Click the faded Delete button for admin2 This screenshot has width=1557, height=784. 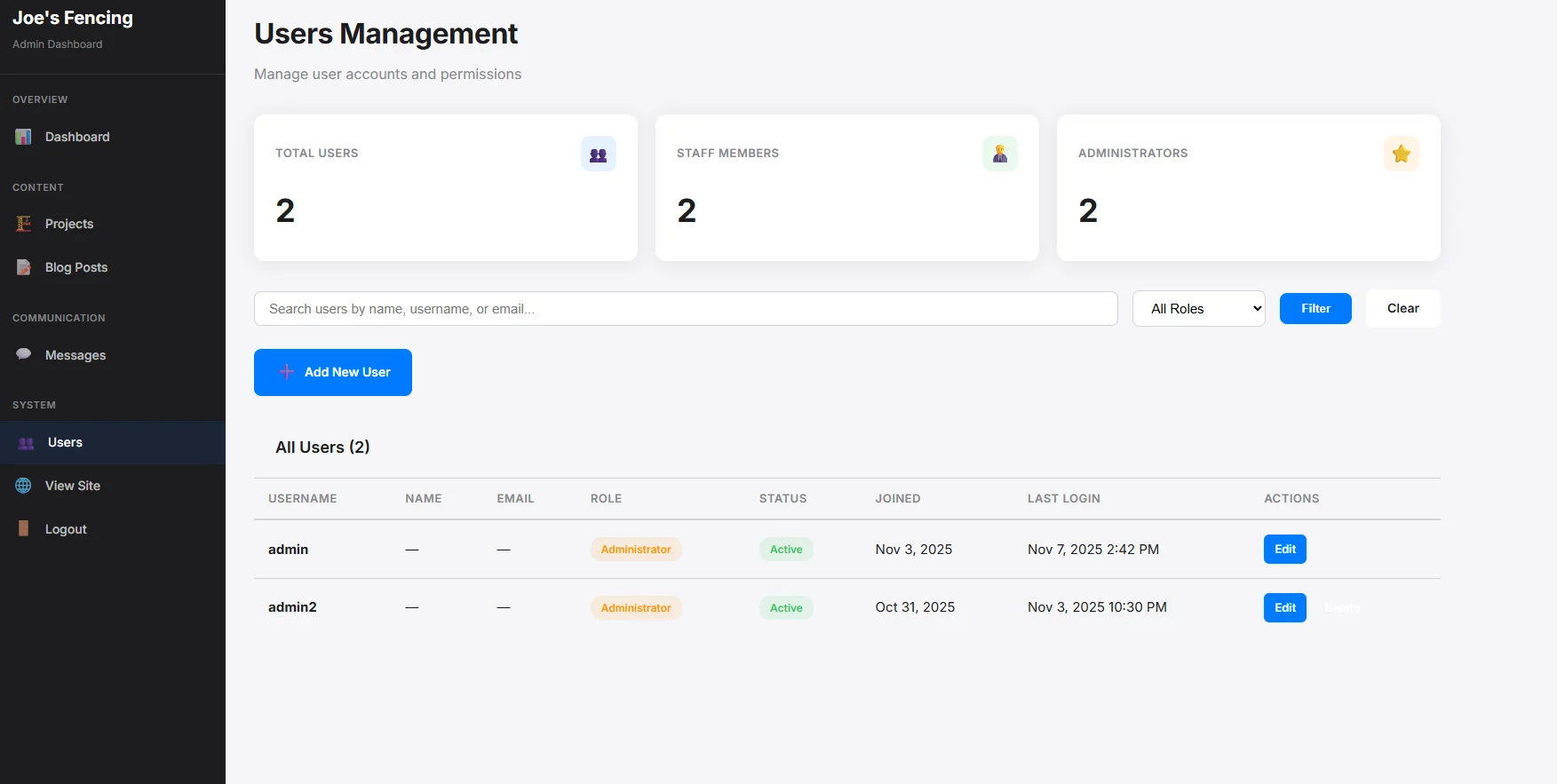[1342, 607]
